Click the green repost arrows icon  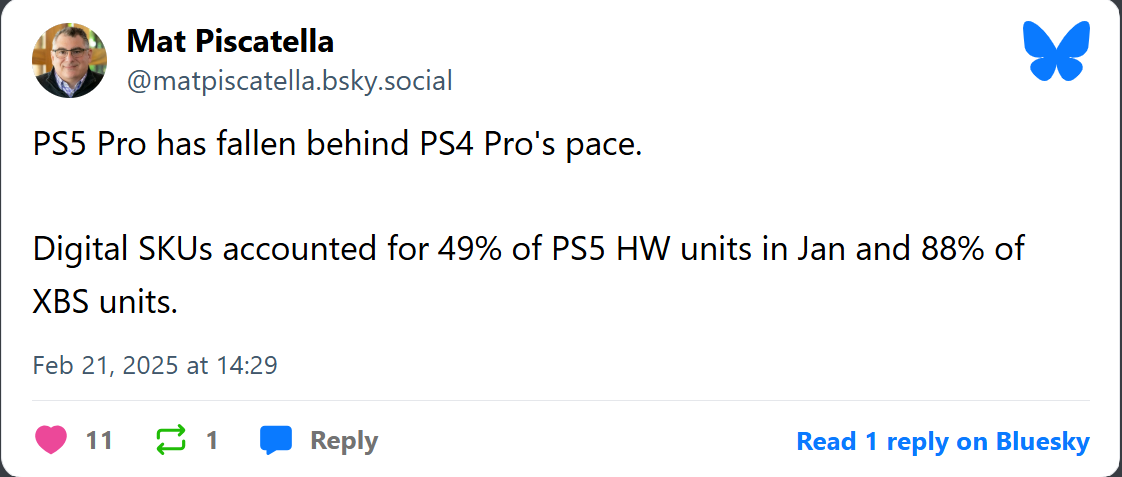coord(171,440)
